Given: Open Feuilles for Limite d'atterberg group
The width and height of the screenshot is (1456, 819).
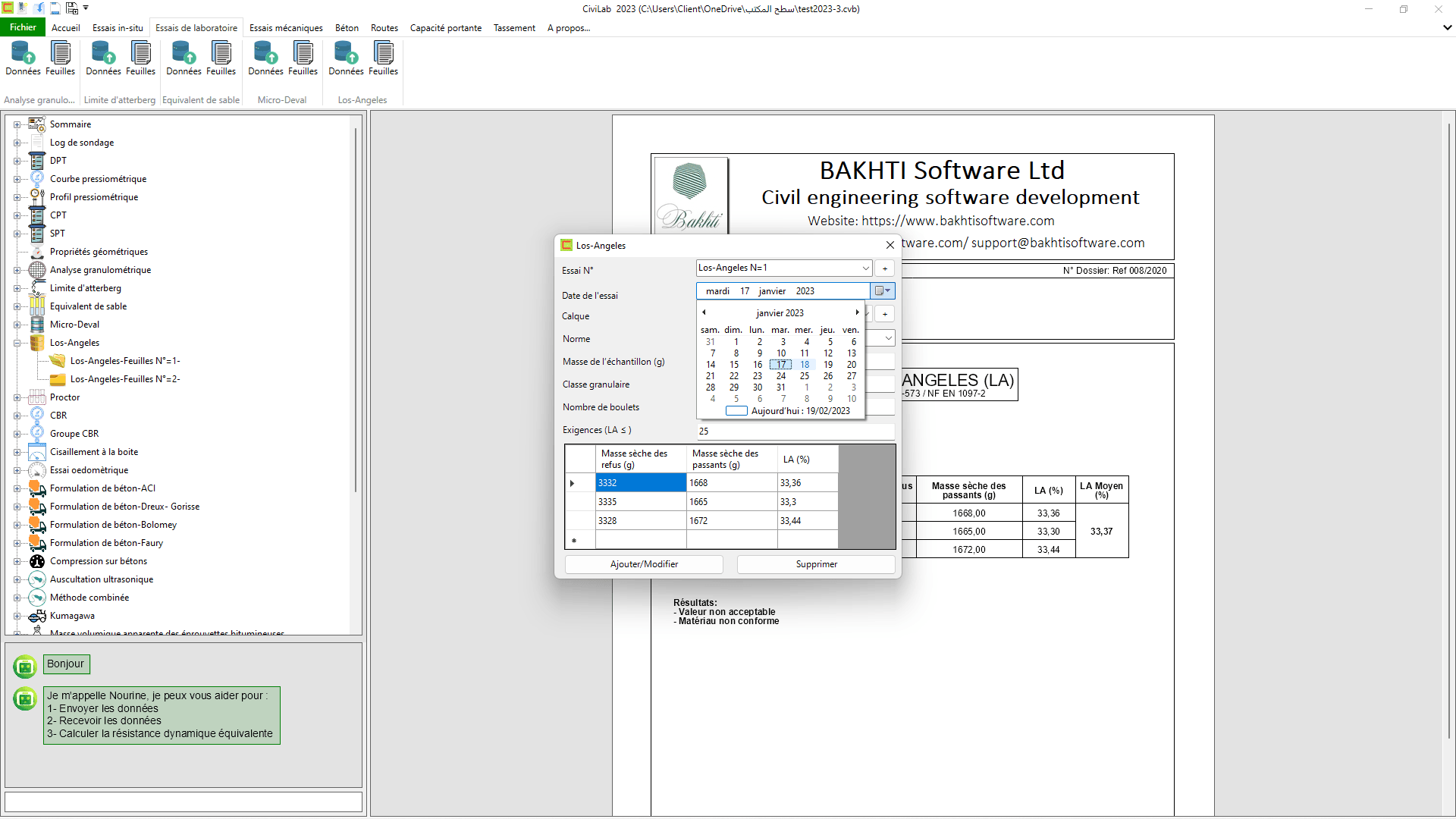Looking at the screenshot, I should 140,58.
